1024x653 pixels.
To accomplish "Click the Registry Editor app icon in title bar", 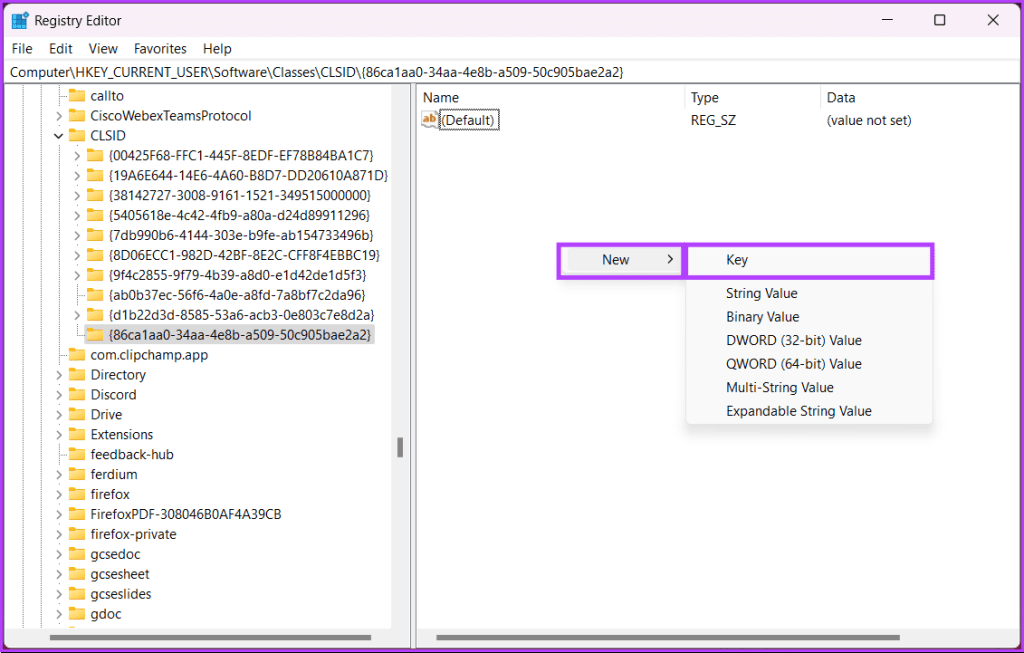I will 20,21.
